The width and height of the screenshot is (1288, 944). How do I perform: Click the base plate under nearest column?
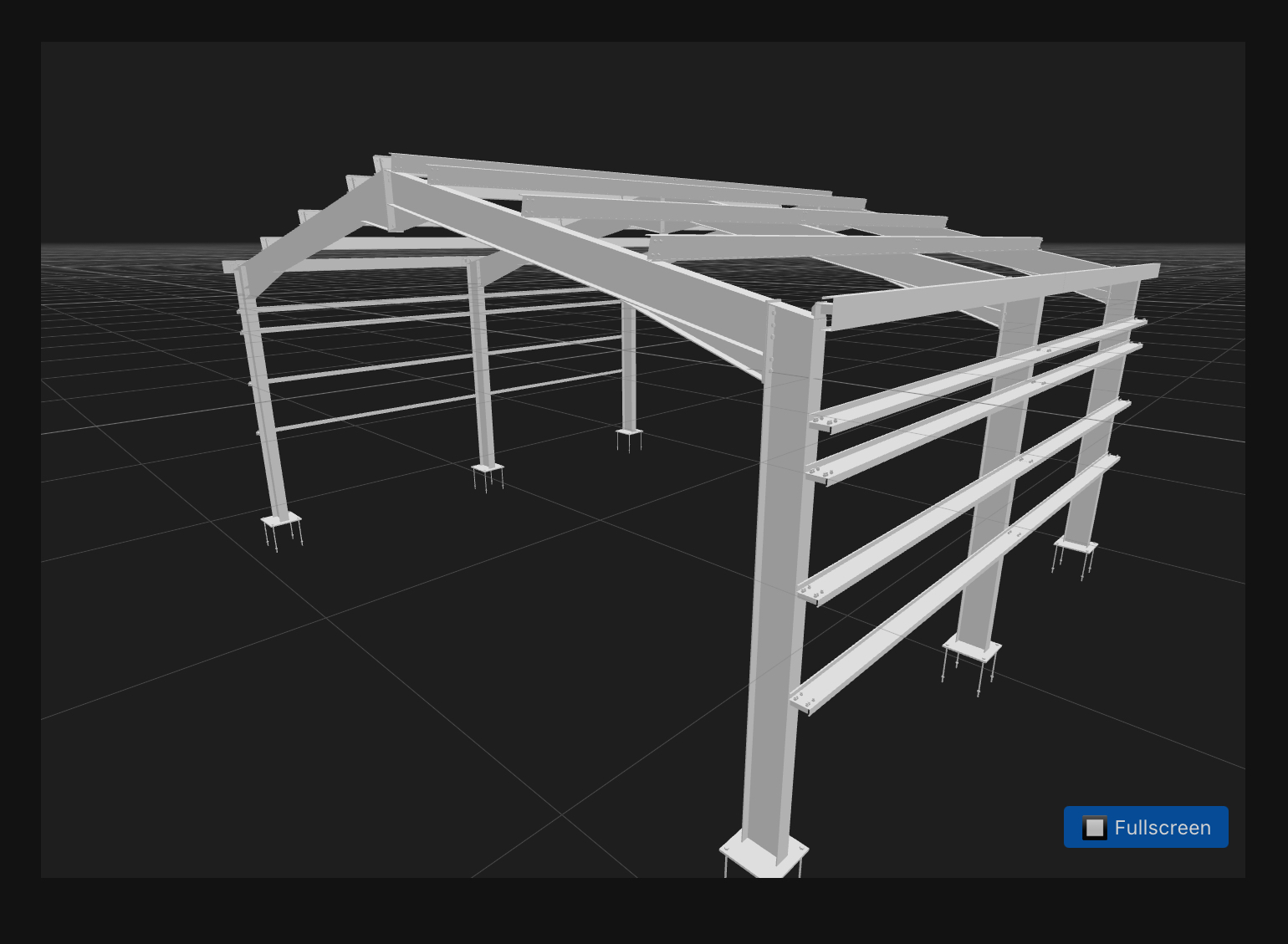(764, 855)
